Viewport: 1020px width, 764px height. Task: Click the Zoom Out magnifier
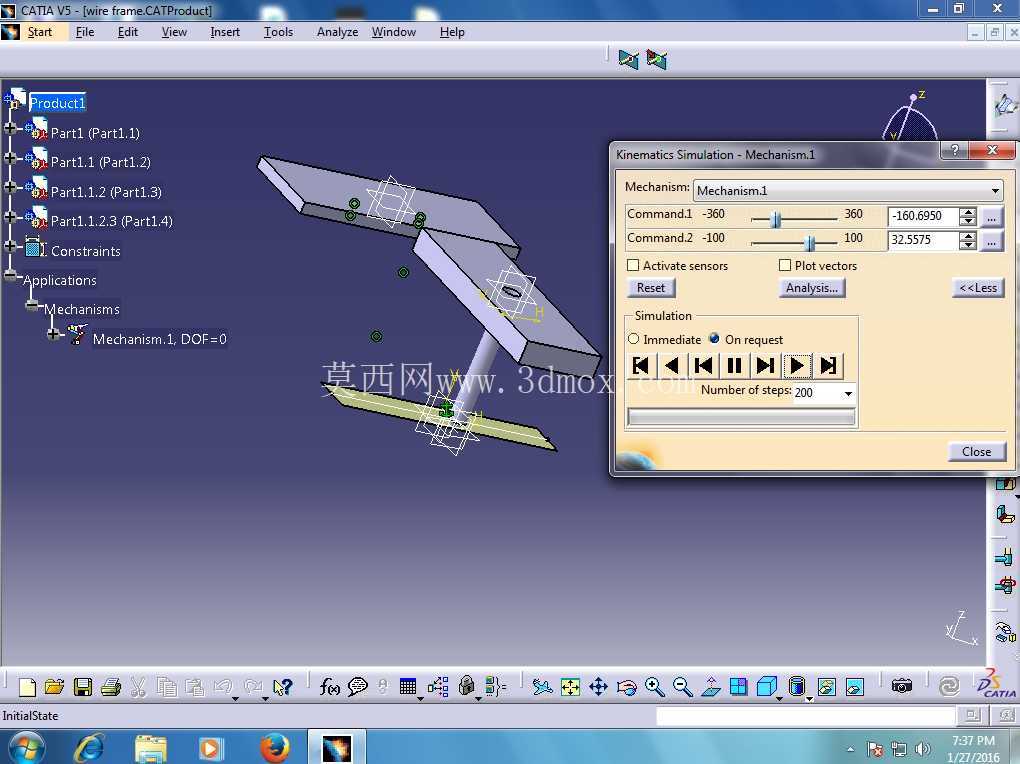682,687
